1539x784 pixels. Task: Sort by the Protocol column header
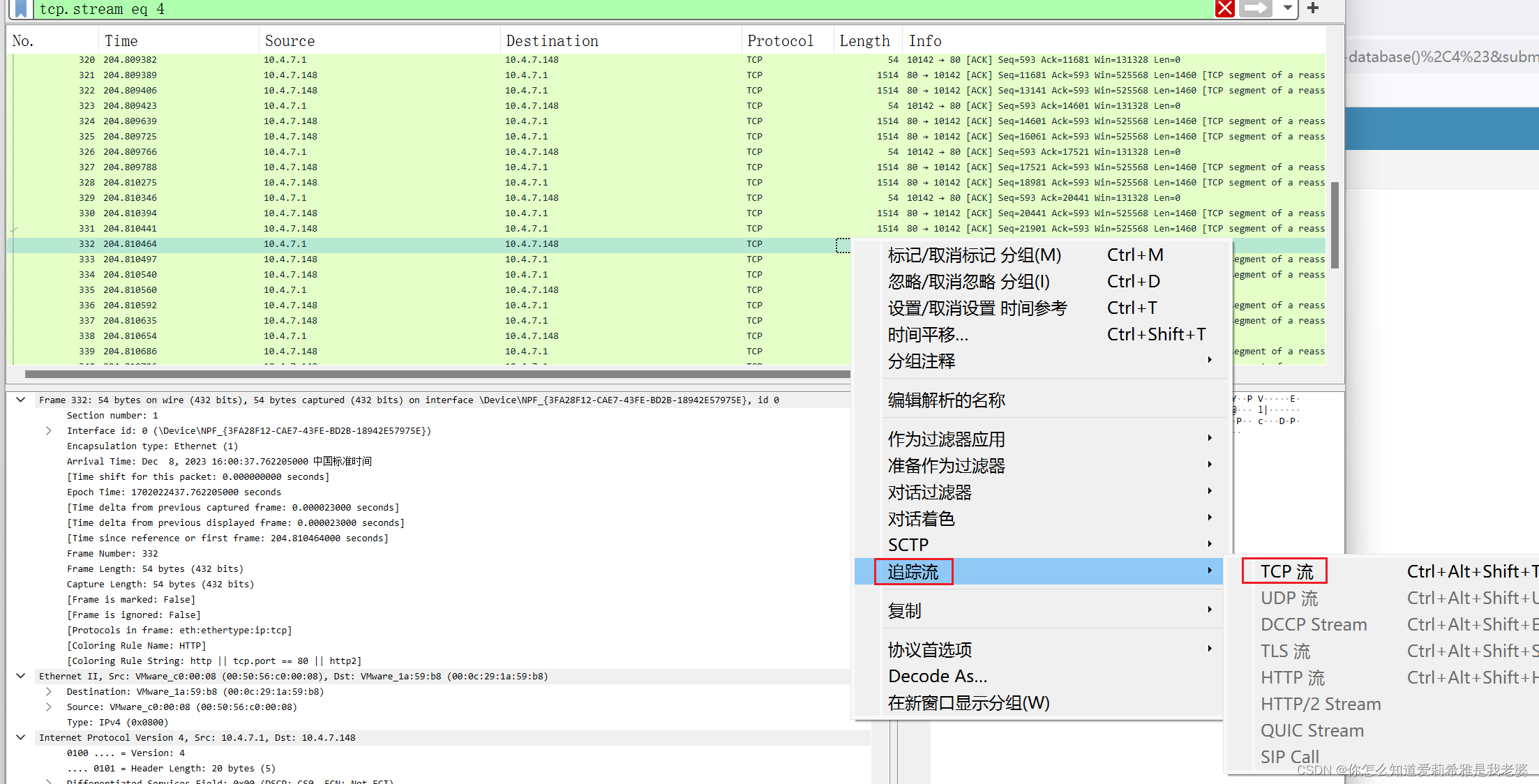tap(788, 40)
